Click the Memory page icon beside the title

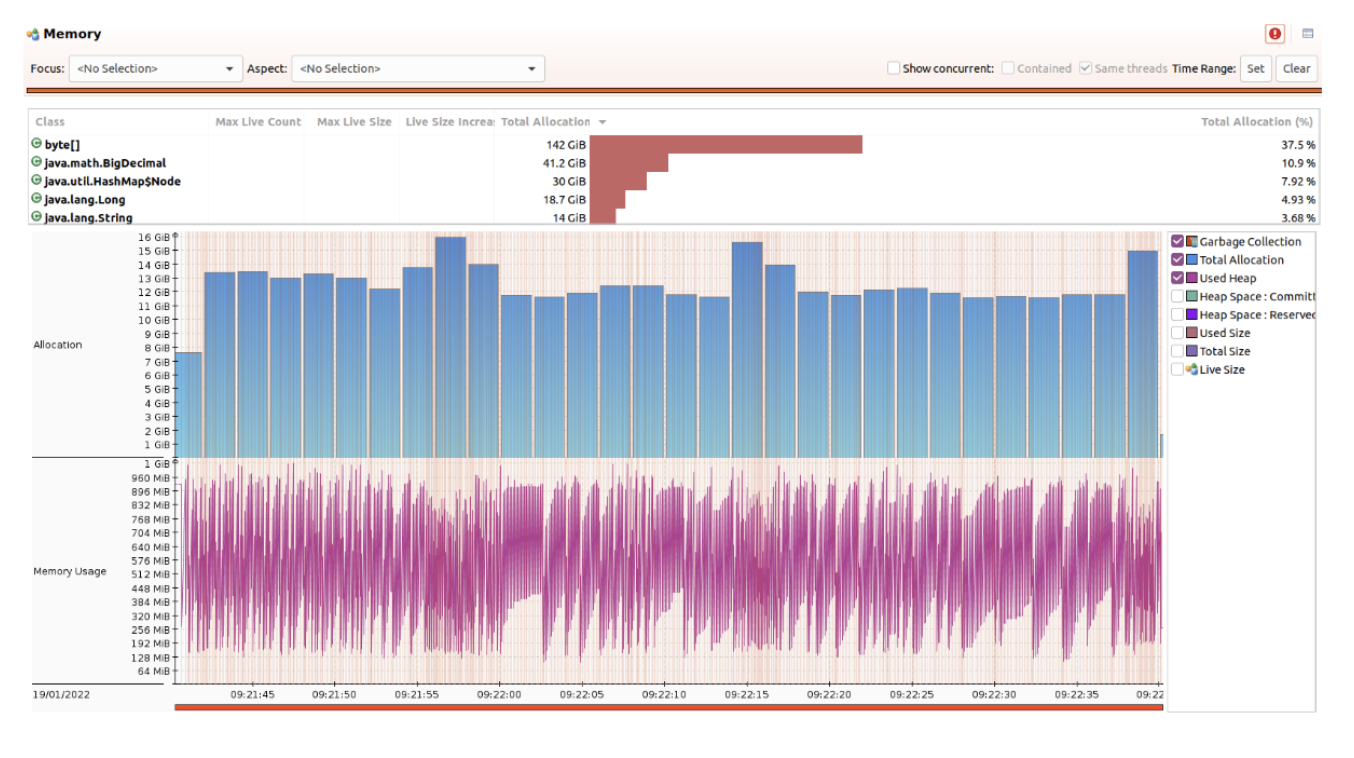[33, 34]
